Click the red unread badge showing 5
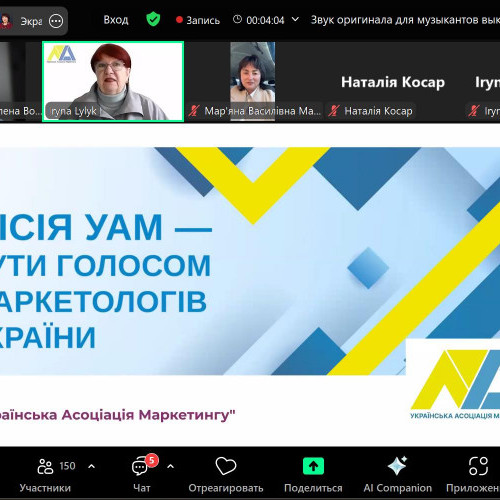The image size is (500, 500). tap(152, 460)
